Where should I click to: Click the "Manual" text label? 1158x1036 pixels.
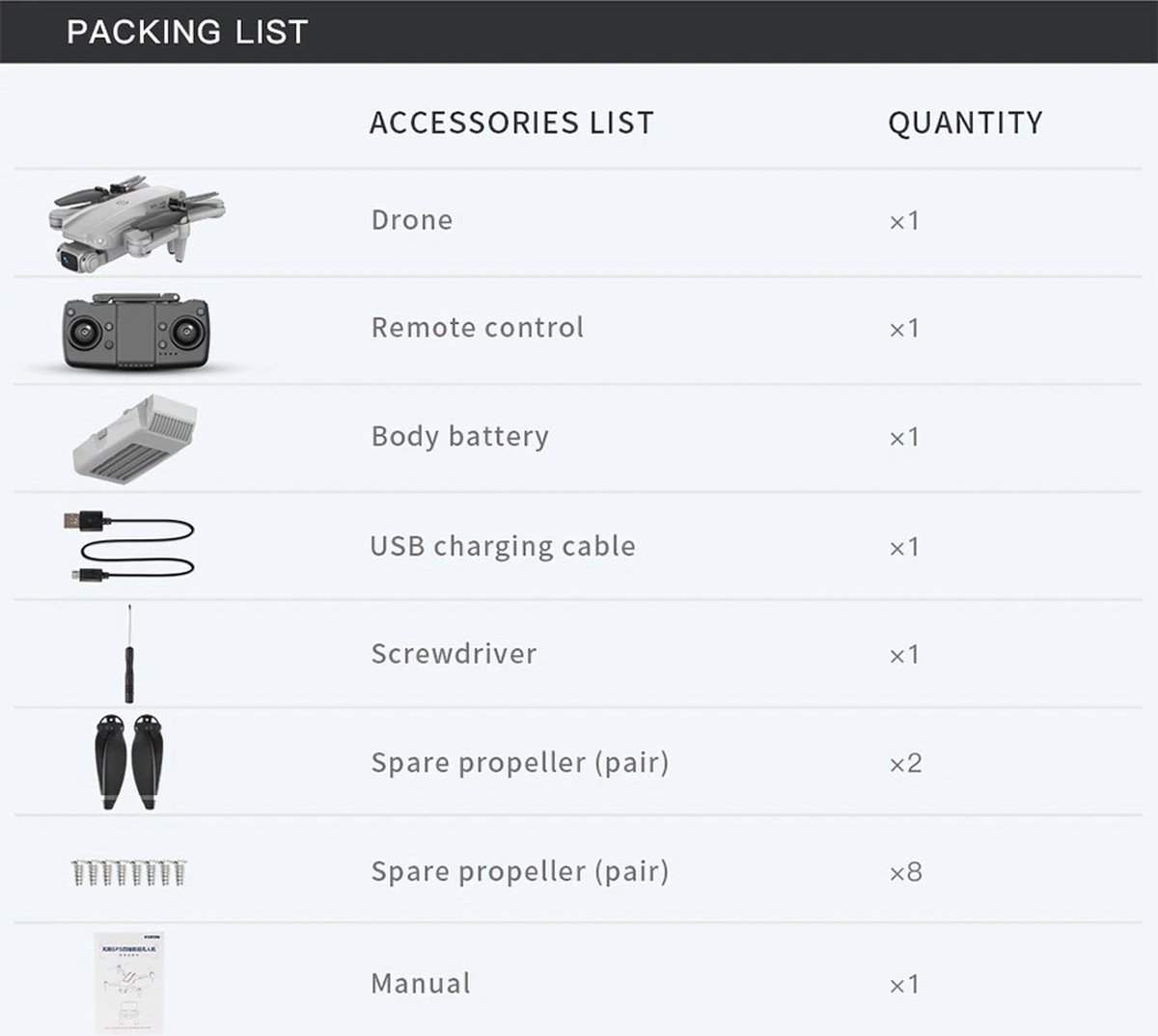point(421,984)
